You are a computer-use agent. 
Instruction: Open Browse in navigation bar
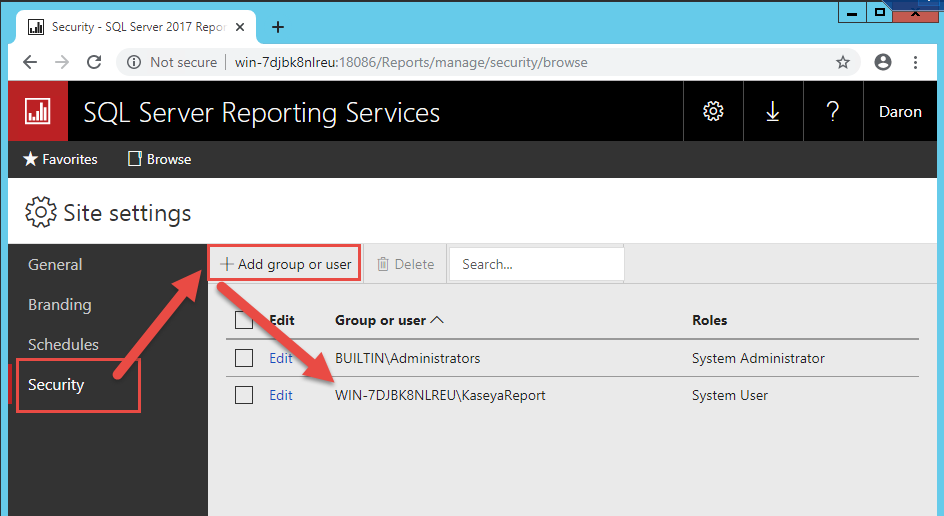click(160, 159)
